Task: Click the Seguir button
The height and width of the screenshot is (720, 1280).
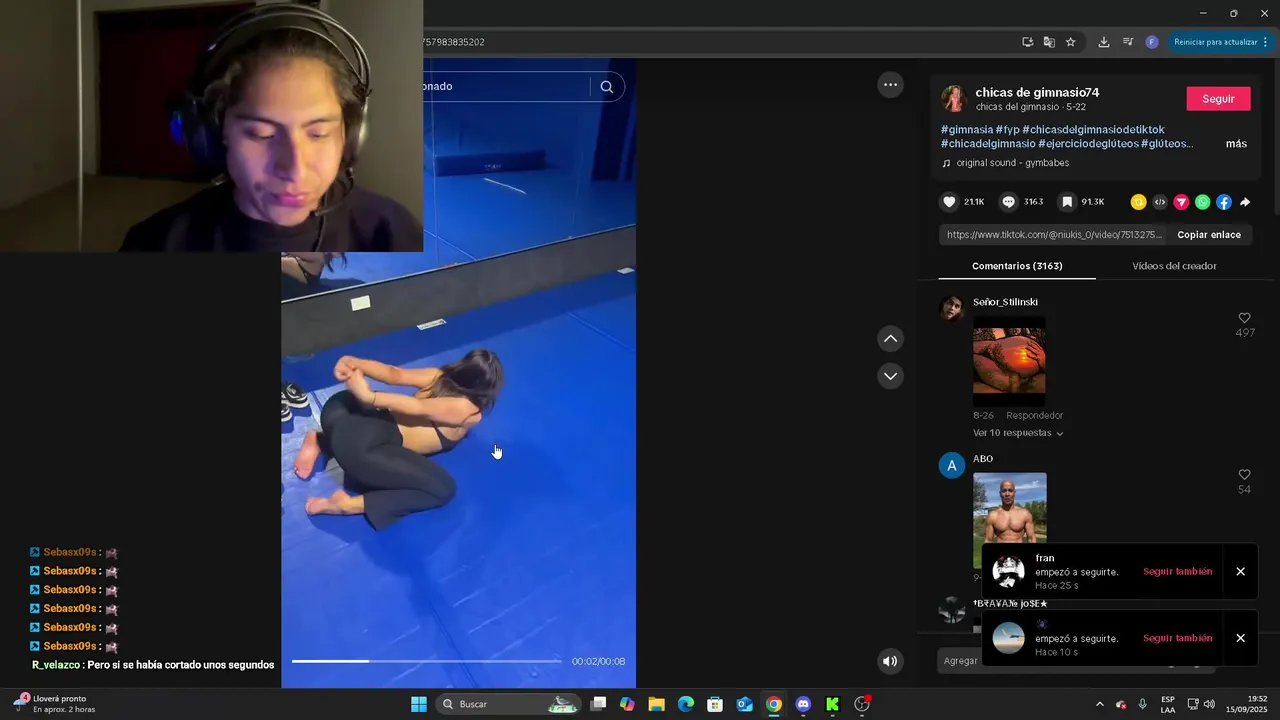Action: pos(1218,99)
